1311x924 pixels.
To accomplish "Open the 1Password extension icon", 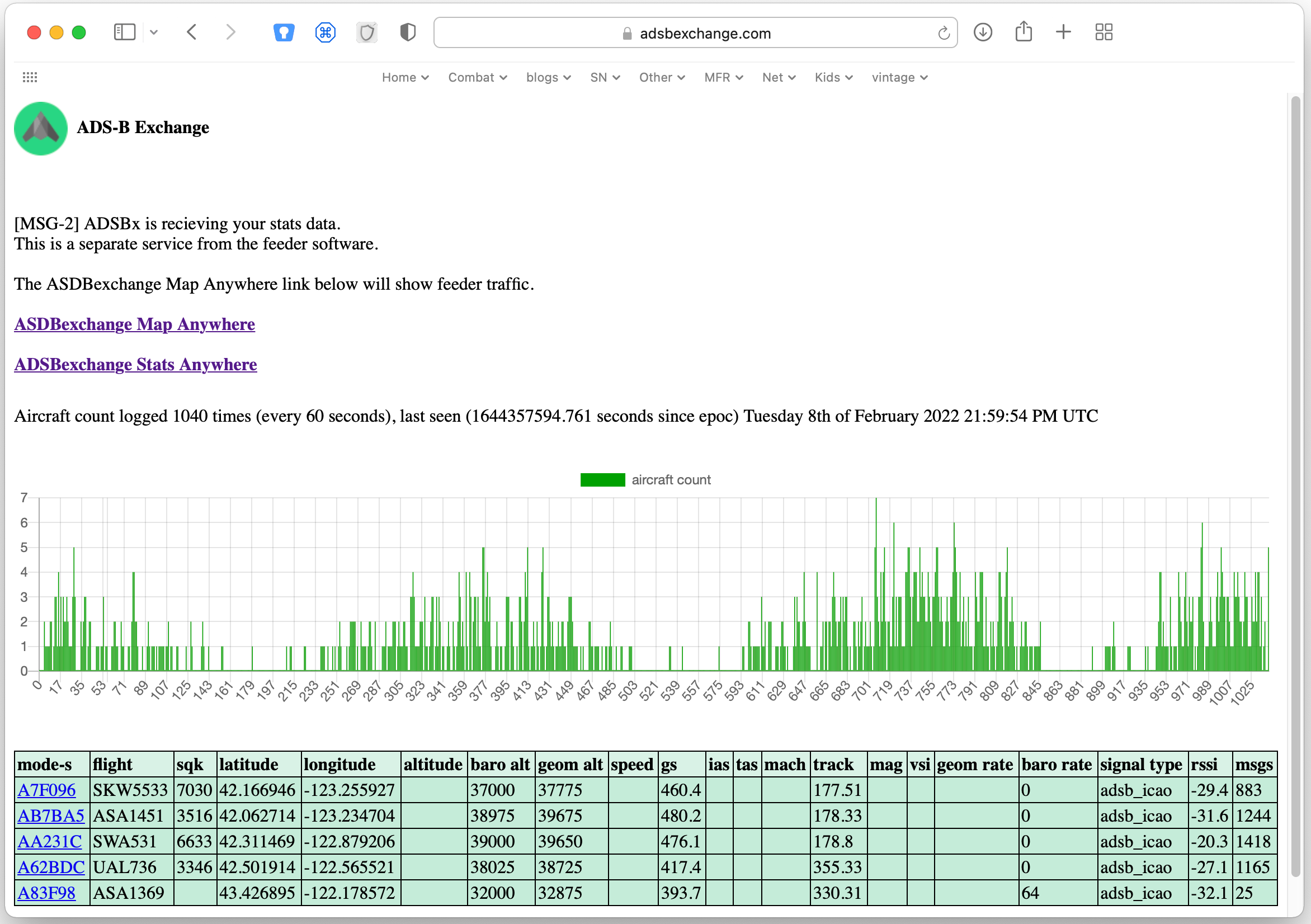I will (285, 32).
